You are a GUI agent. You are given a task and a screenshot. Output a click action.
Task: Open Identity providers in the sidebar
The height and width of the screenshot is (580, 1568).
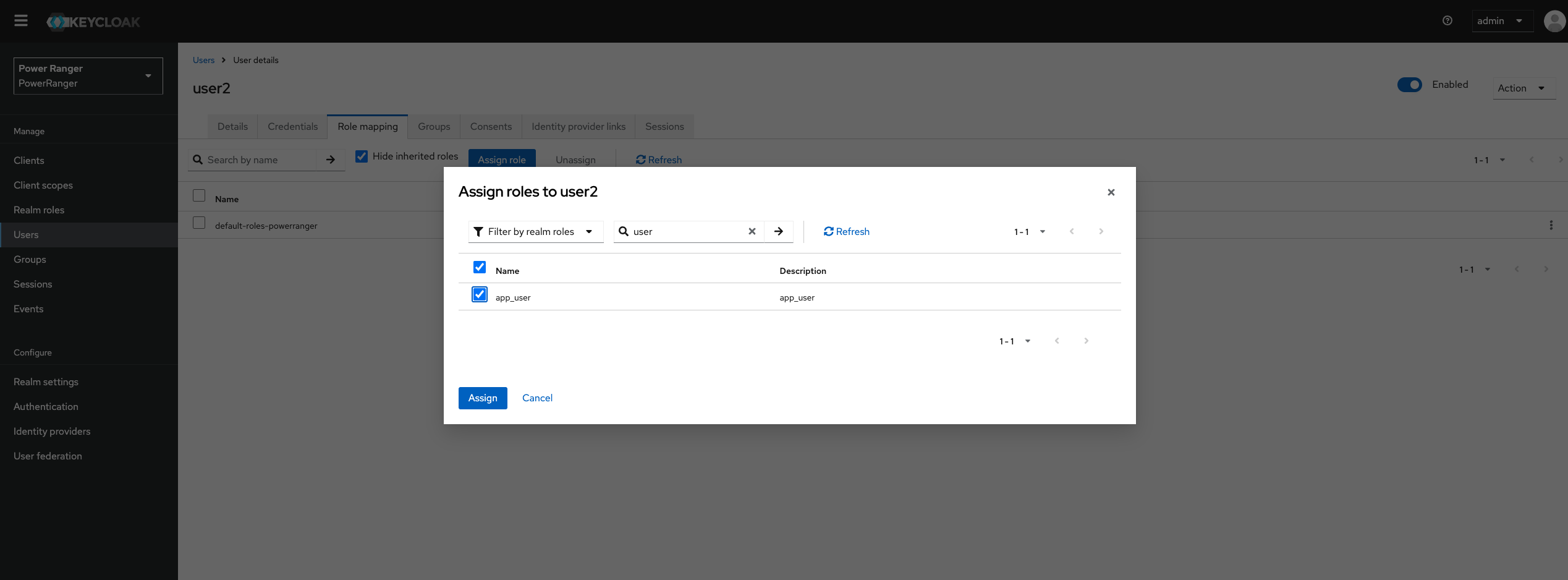coord(89,432)
